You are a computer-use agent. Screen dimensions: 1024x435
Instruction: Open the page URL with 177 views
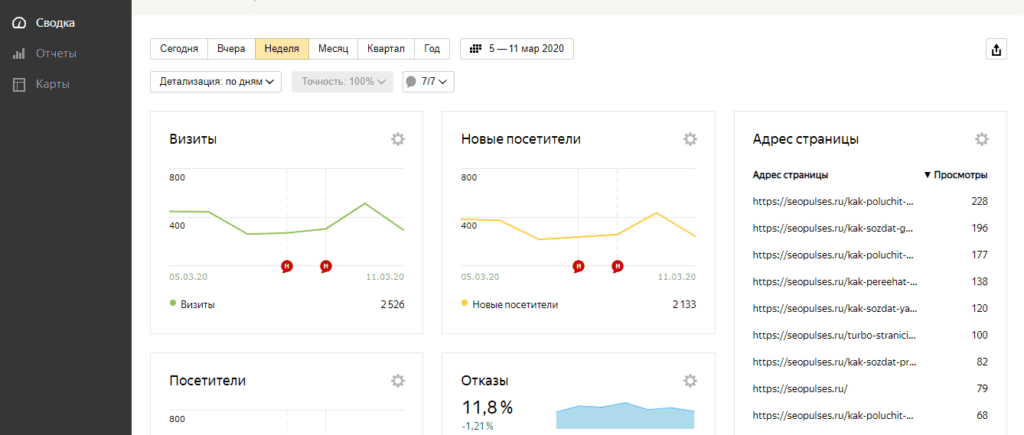pos(833,255)
